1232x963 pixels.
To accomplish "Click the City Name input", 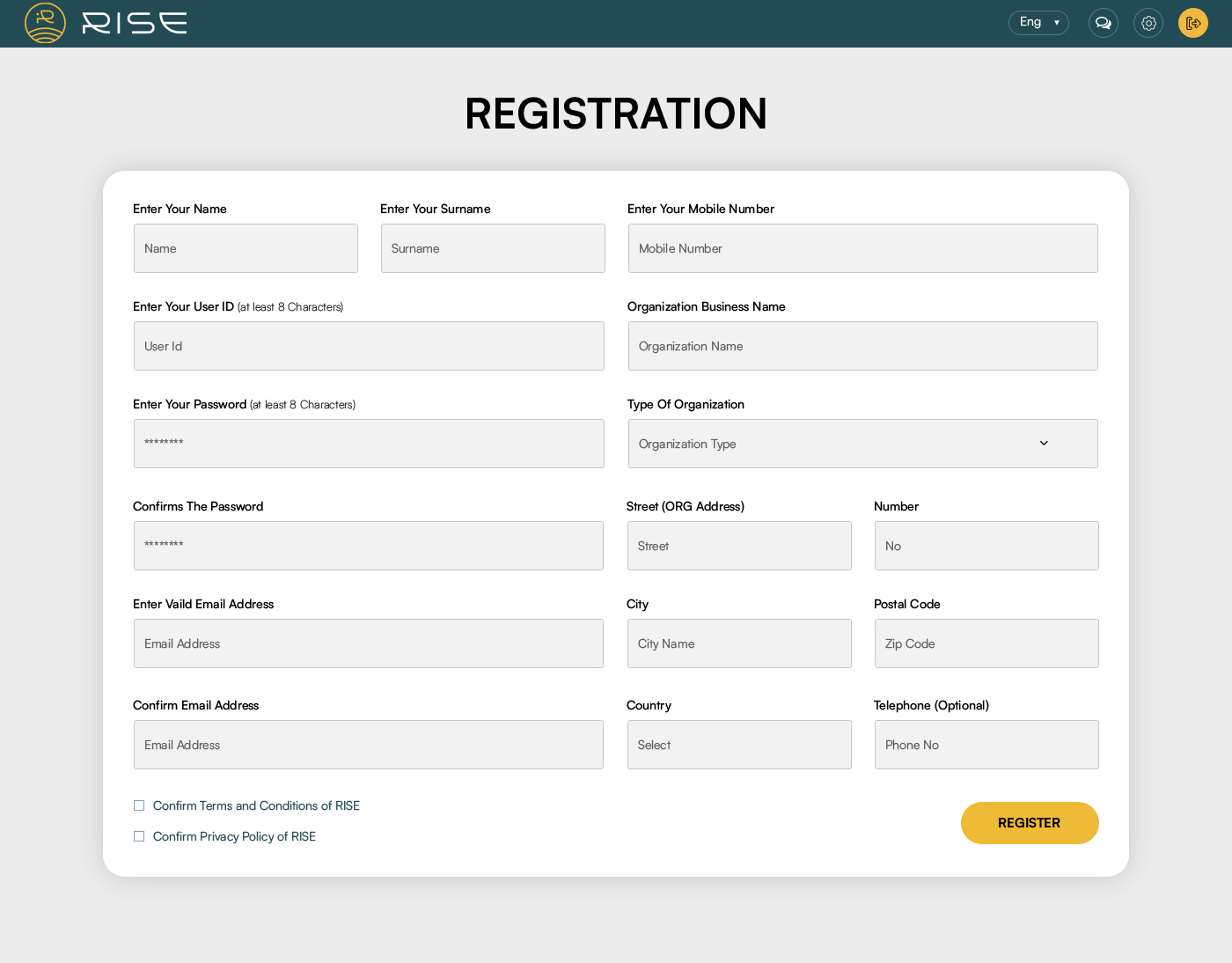I will point(739,643).
